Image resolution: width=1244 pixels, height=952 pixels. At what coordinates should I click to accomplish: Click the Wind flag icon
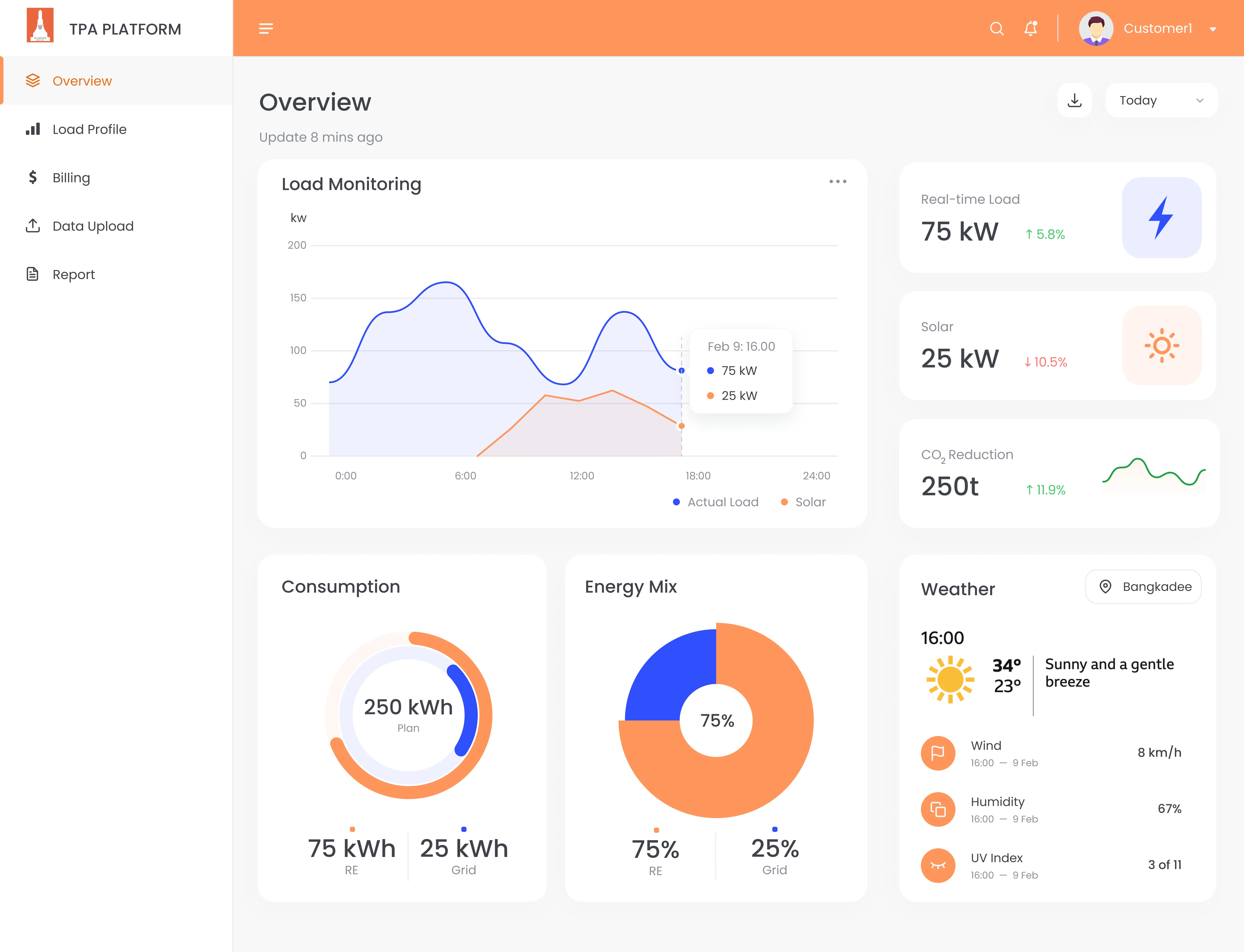click(938, 753)
